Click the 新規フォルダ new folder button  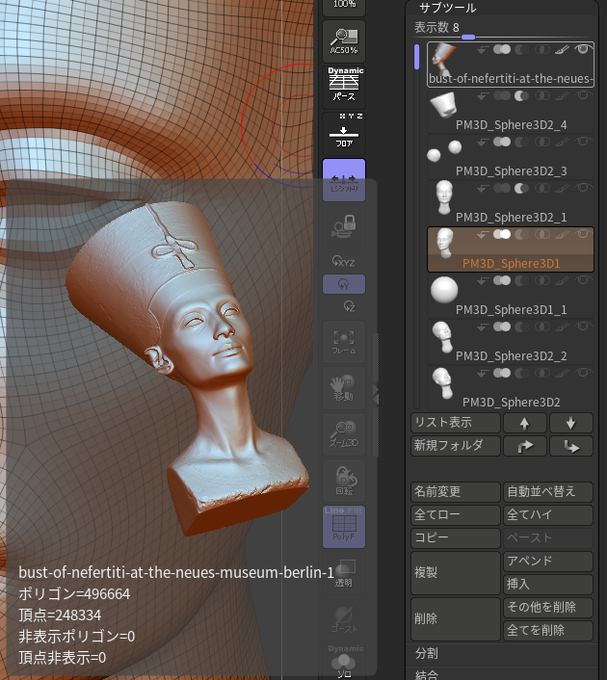[x=456, y=446]
